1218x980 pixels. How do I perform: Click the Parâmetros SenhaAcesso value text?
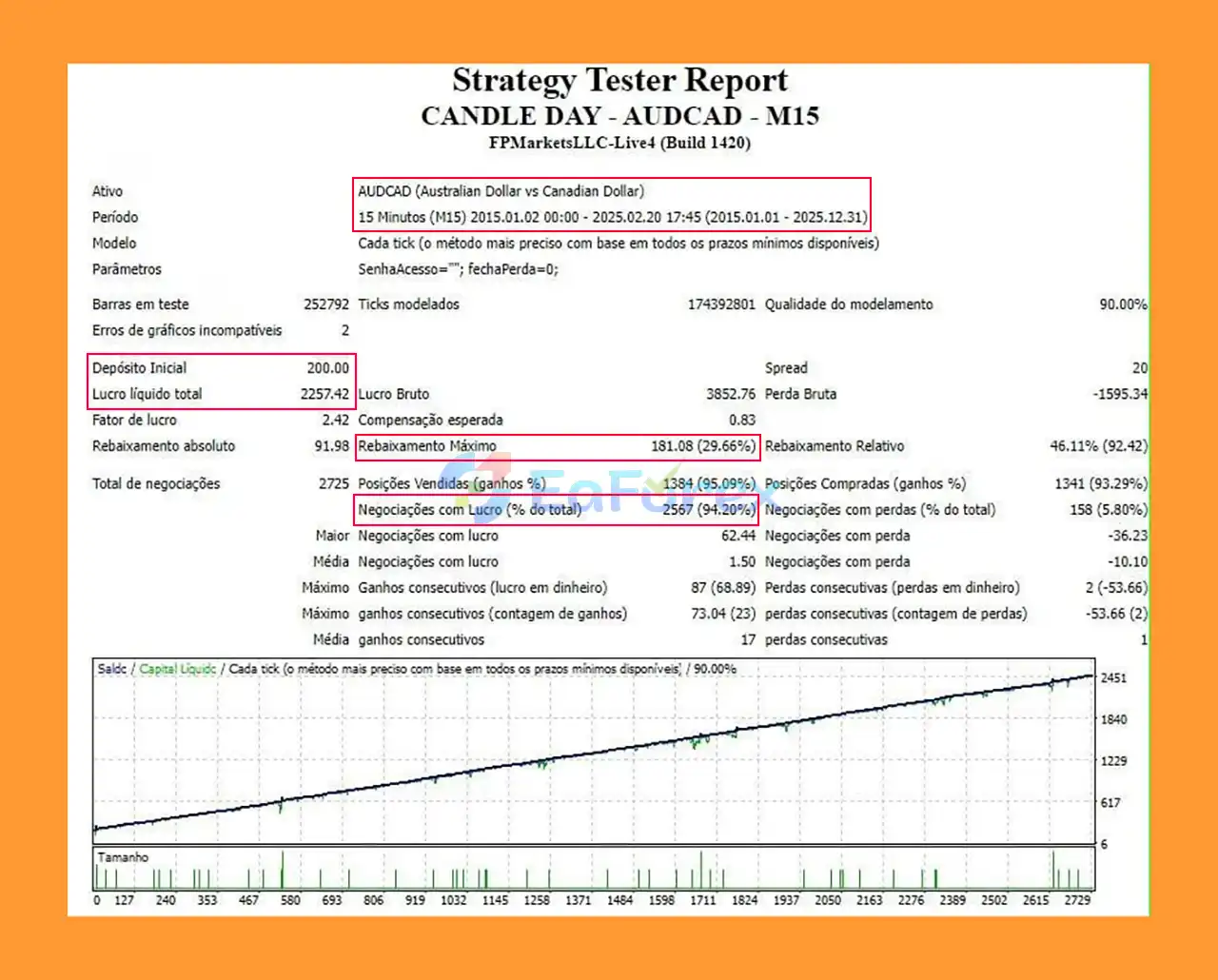(458, 269)
